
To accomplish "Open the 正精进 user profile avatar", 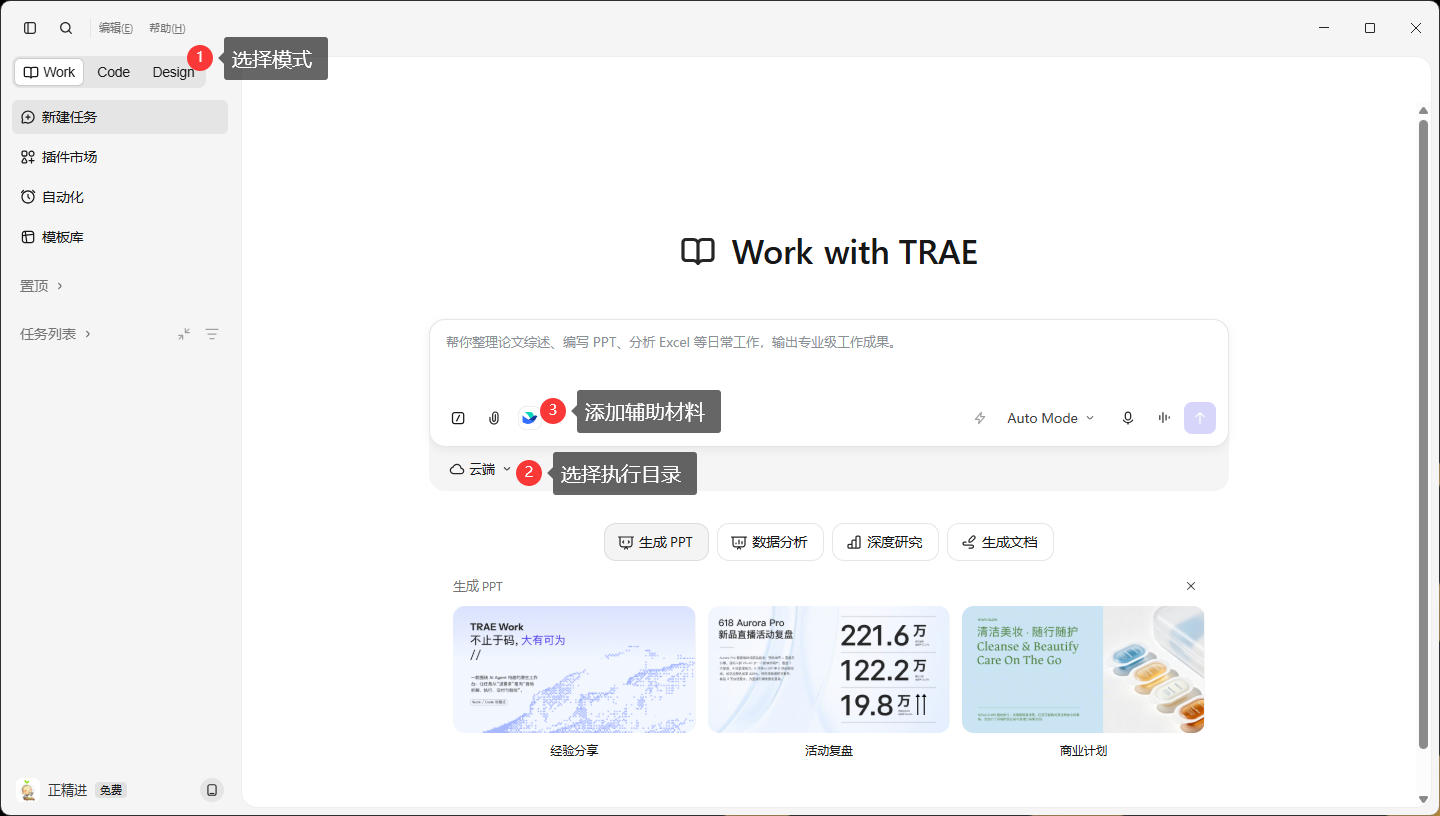I will tap(29, 790).
